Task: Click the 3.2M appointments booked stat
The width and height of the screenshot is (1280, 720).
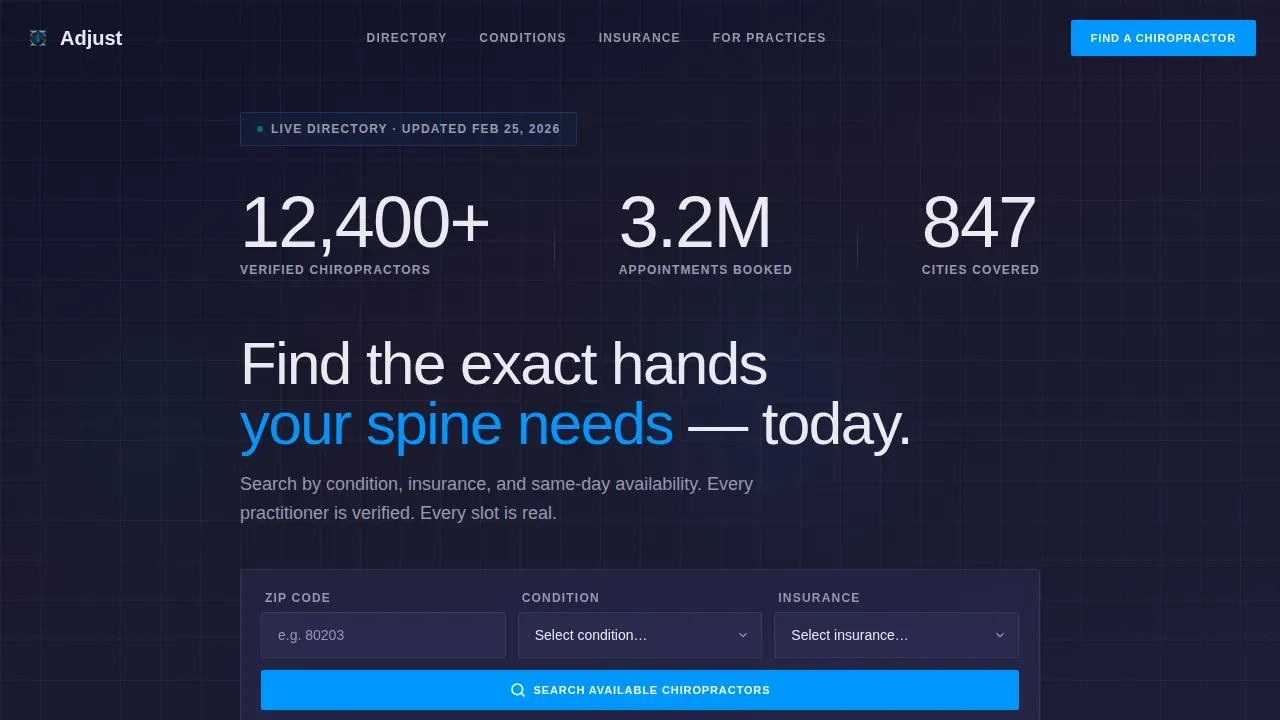Action: click(705, 233)
